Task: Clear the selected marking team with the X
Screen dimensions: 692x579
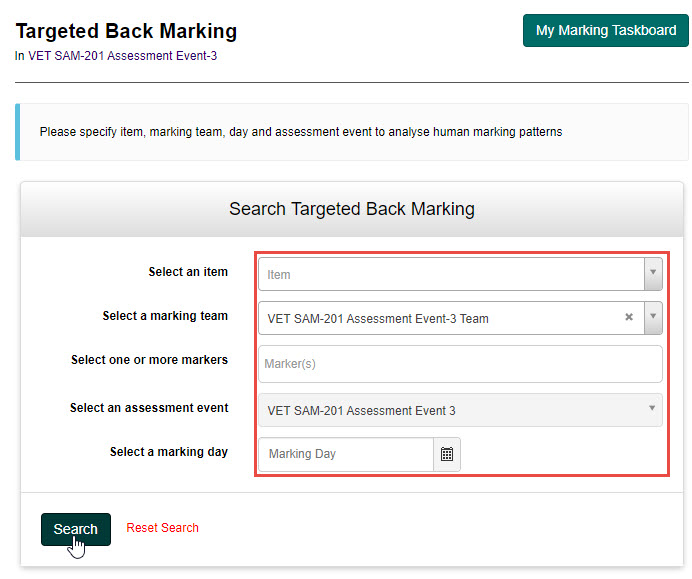Action: click(629, 317)
